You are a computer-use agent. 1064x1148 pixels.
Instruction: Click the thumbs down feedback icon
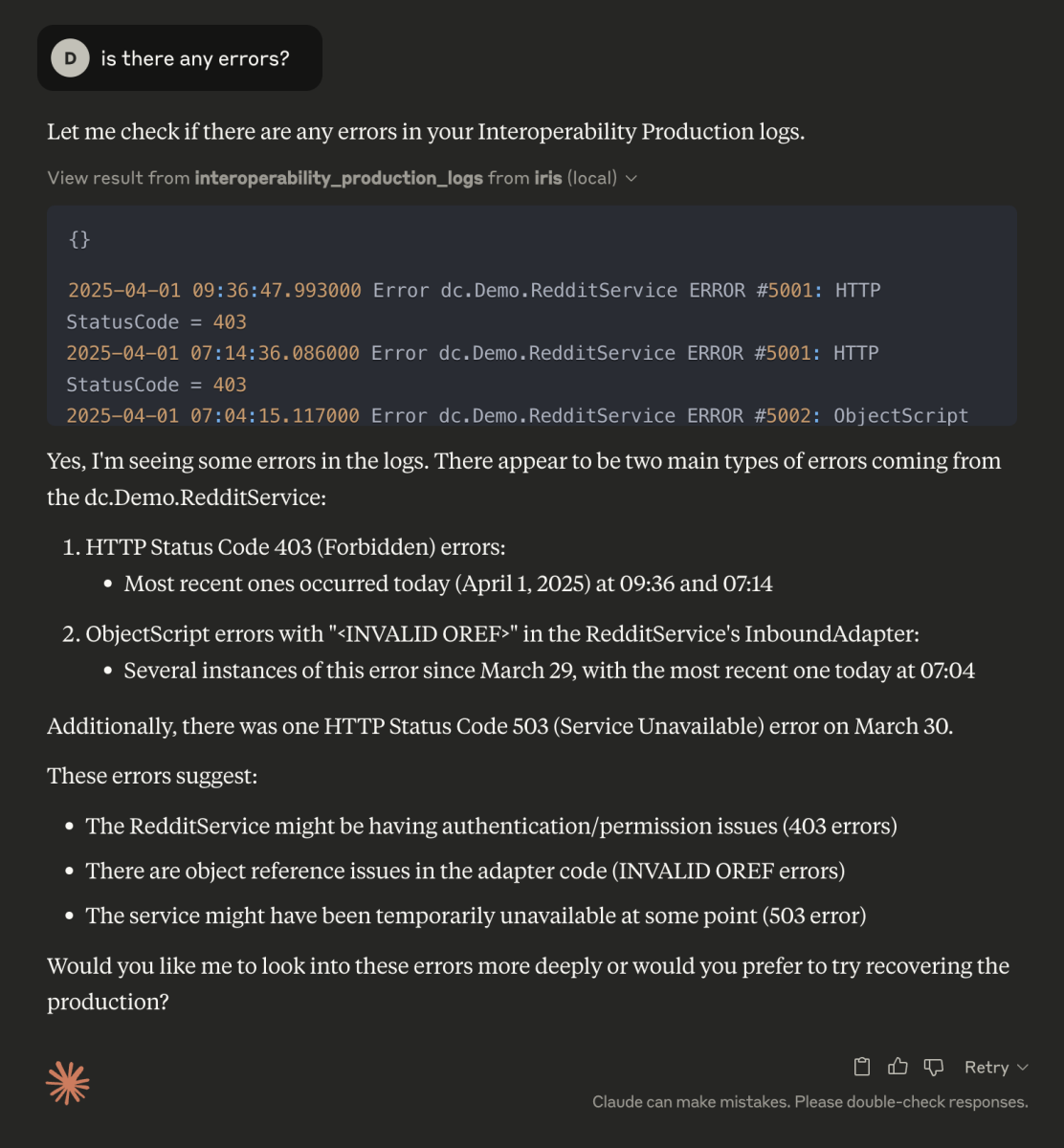(x=933, y=1067)
